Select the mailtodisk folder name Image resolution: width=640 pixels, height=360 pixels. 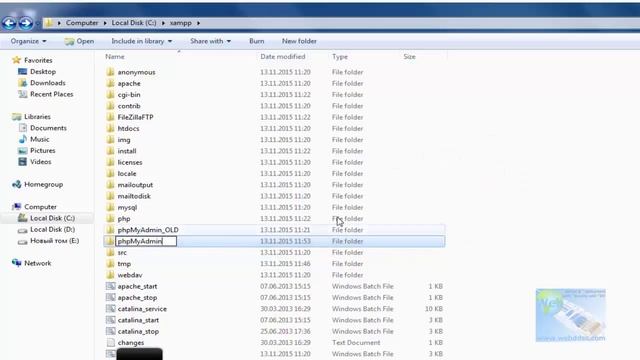click(x=134, y=196)
